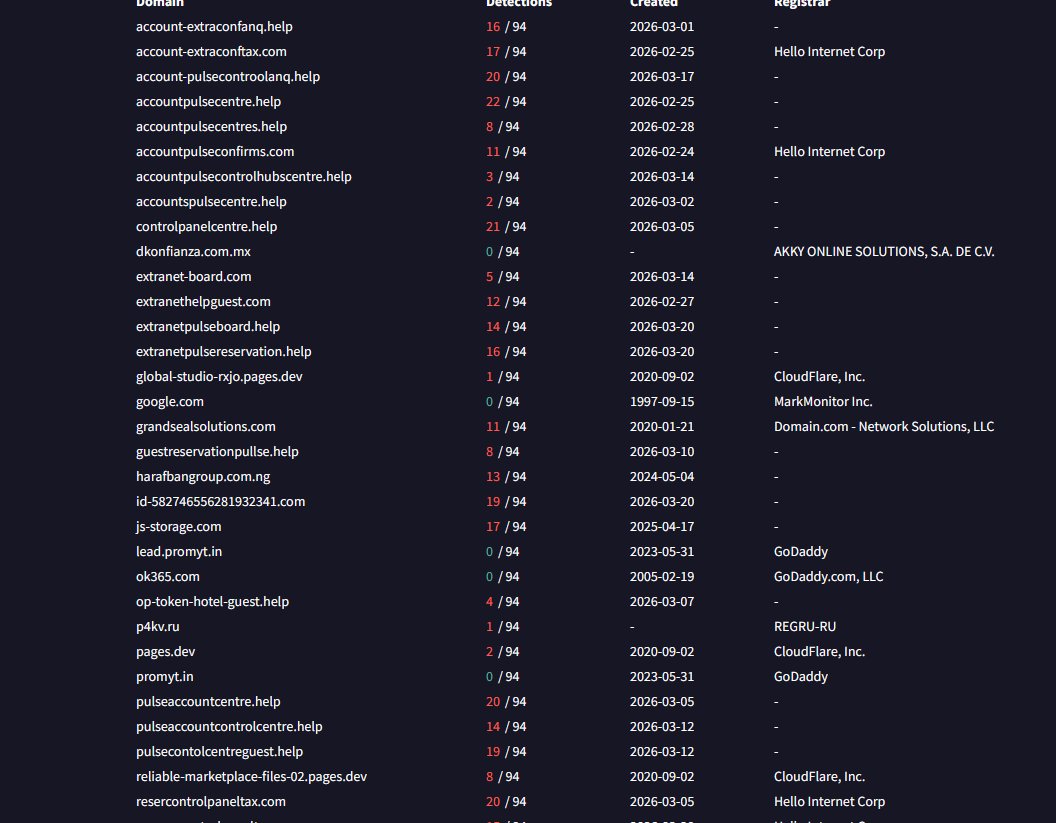Image resolution: width=1056 pixels, height=823 pixels.
Task: Open dkonfianza.com.mx domain
Action: click(x=193, y=251)
